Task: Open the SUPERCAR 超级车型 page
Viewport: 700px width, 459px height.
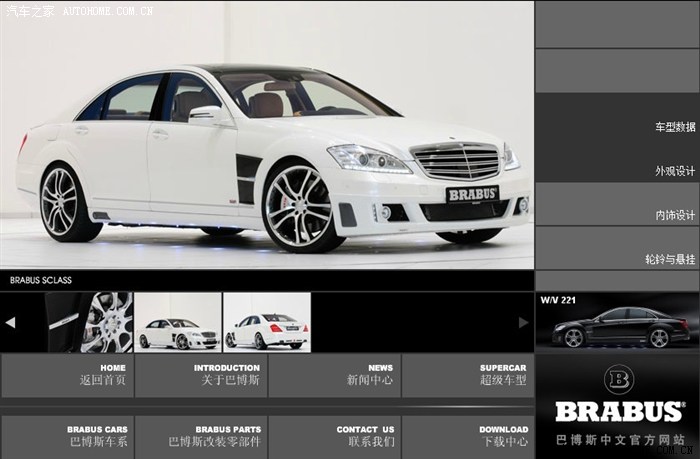Action: (468, 375)
